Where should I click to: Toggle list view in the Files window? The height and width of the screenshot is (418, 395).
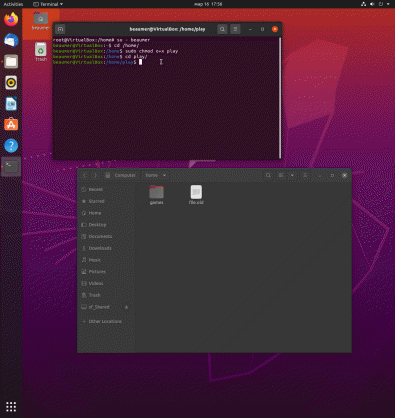pyautogui.click(x=281, y=175)
